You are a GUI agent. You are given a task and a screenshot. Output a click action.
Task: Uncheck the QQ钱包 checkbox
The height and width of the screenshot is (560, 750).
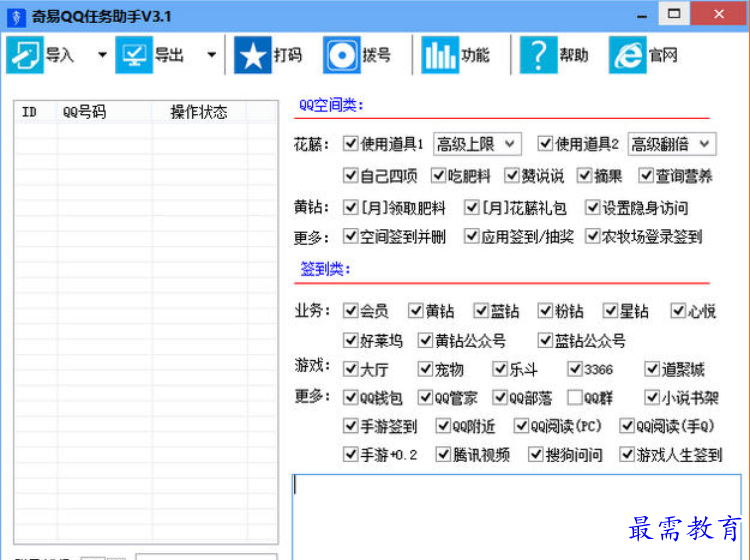click(350, 397)
